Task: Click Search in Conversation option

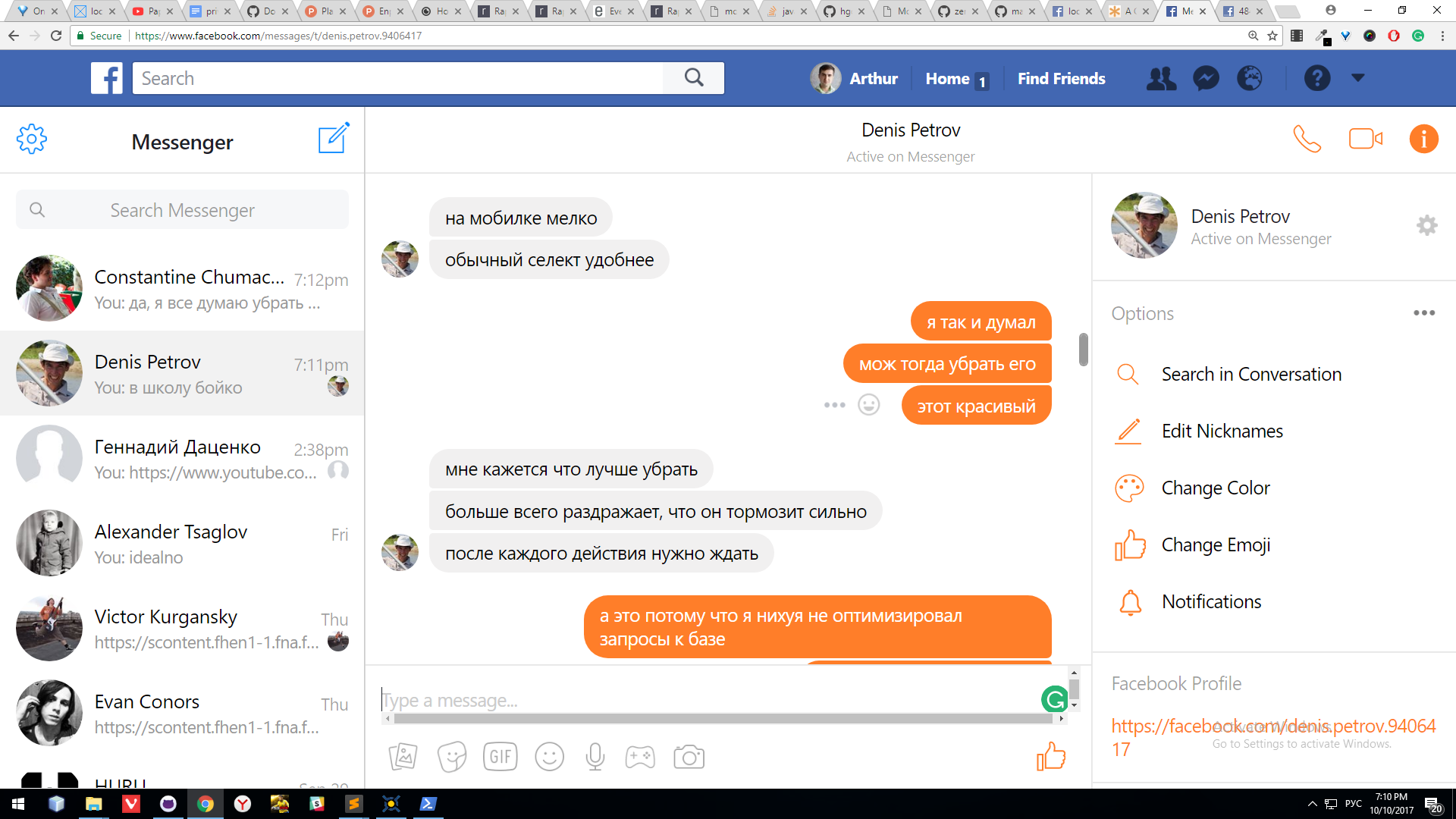Action: [1251, 375]
